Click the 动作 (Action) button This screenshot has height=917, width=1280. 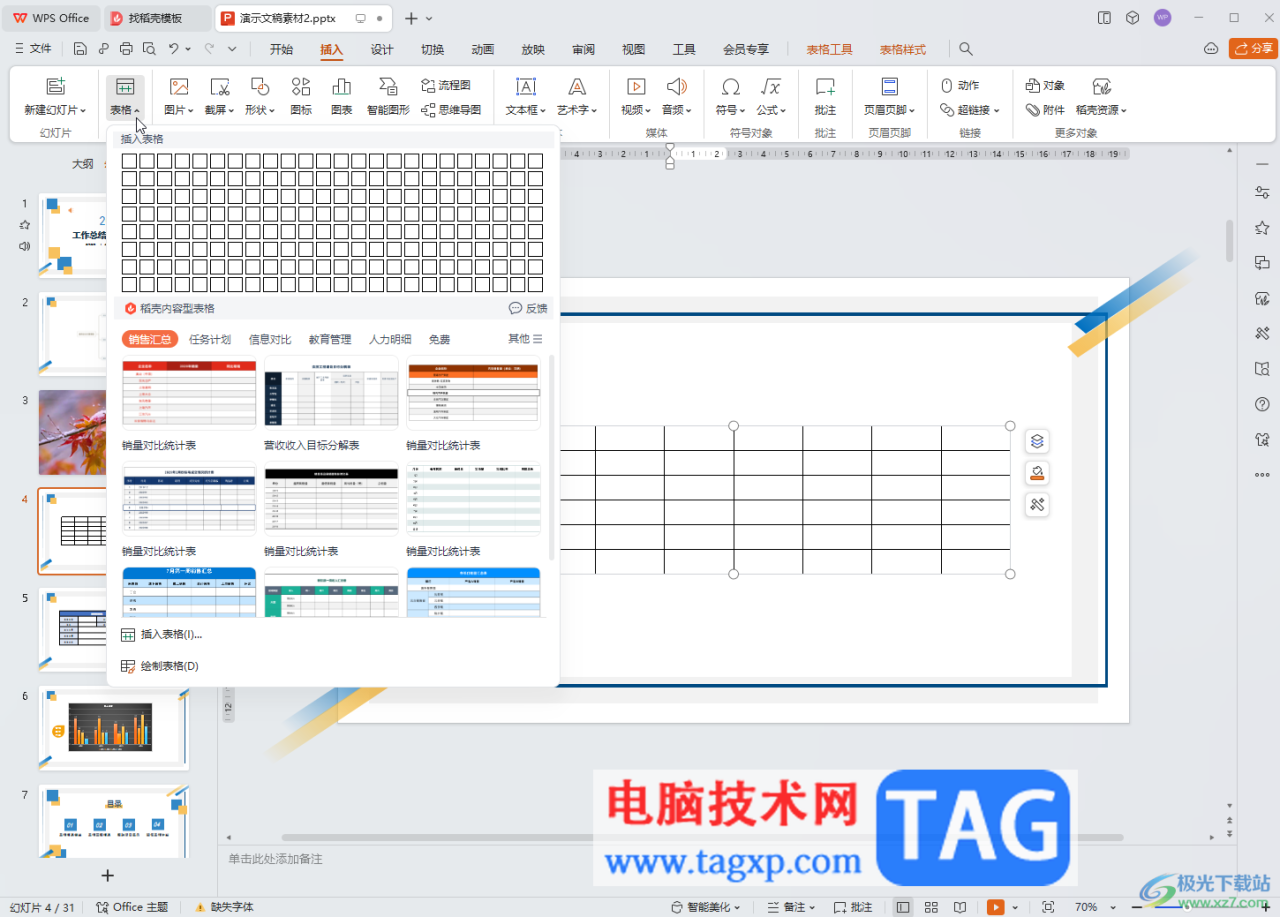point(960,86)
